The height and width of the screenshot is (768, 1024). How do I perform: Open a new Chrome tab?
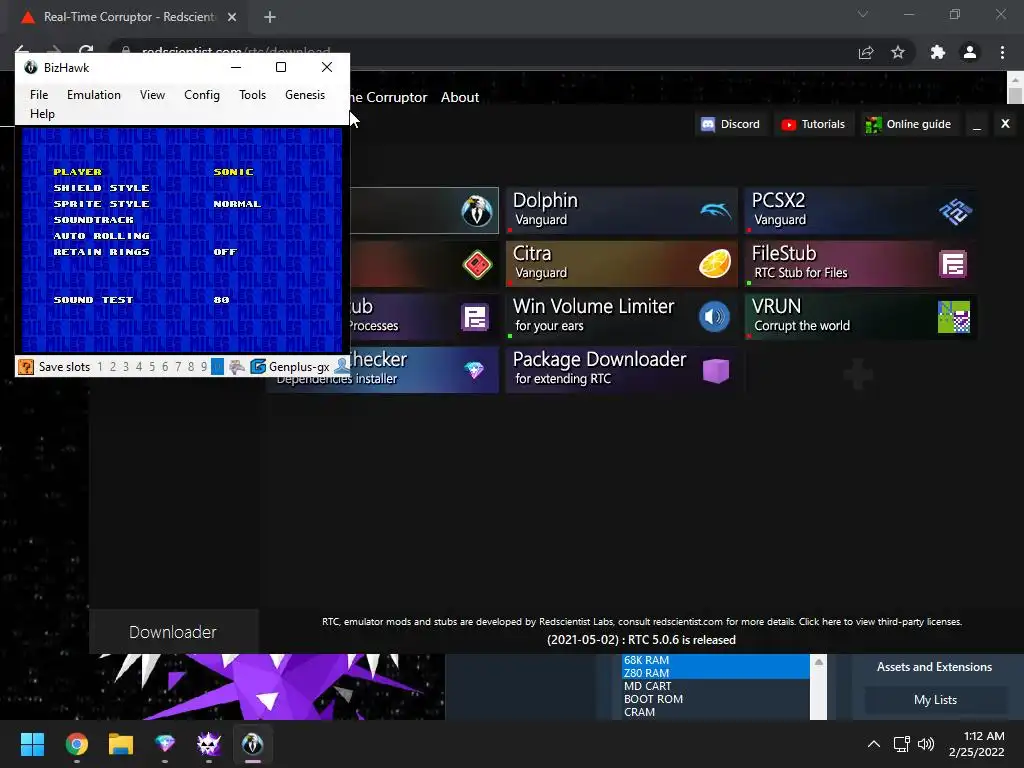270,17
